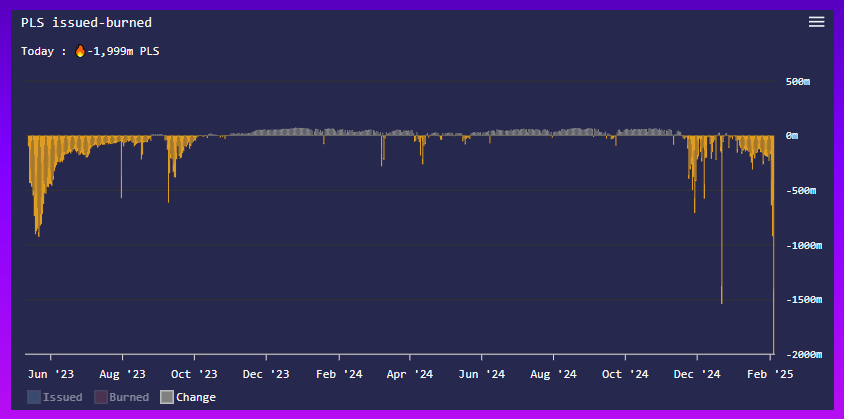The width and height of the screenshot is (844, 419).
Task: Click the -2000m y-axis label
Action: [804, 354]
